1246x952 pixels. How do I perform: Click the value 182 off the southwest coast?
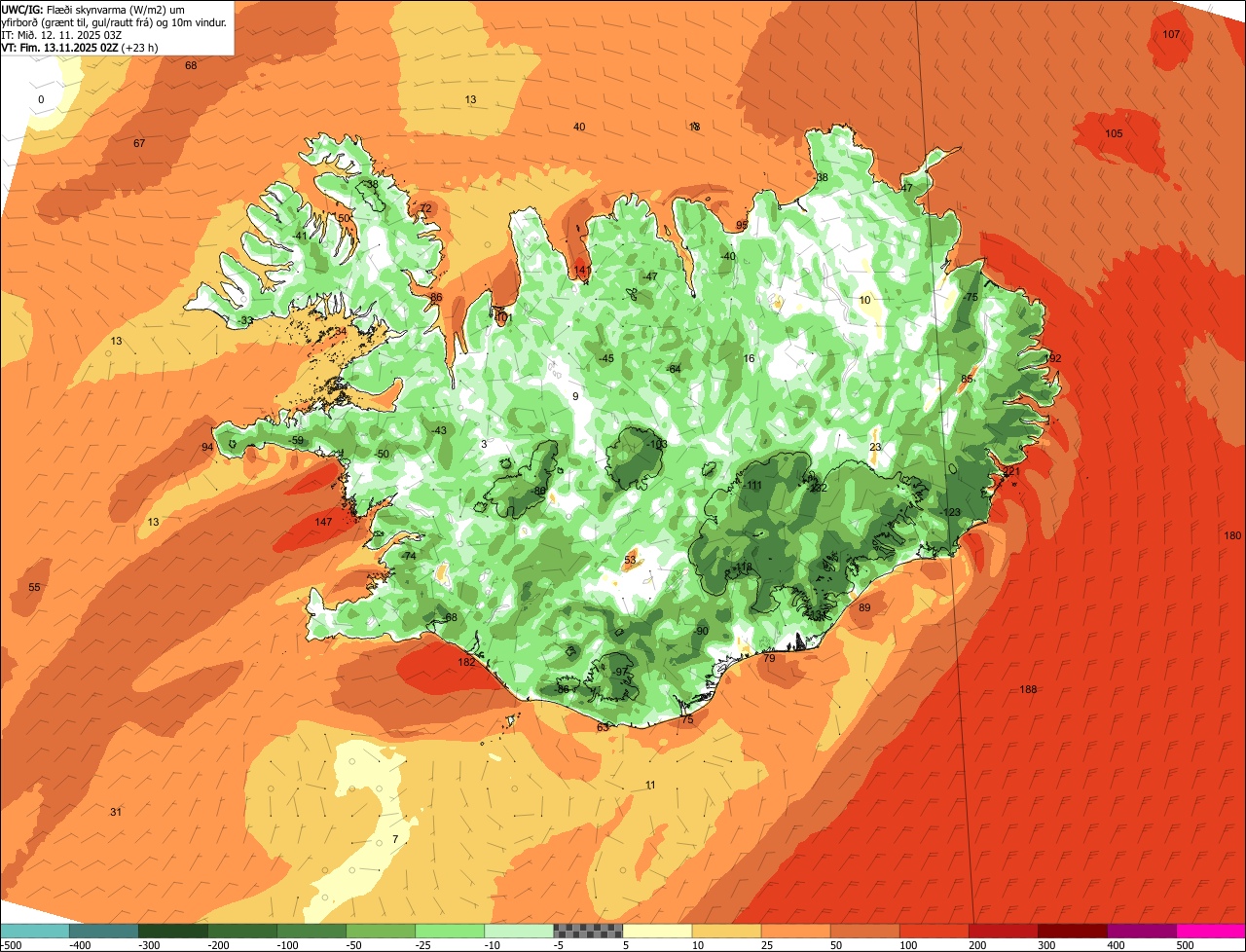click(x=466, y=662)
